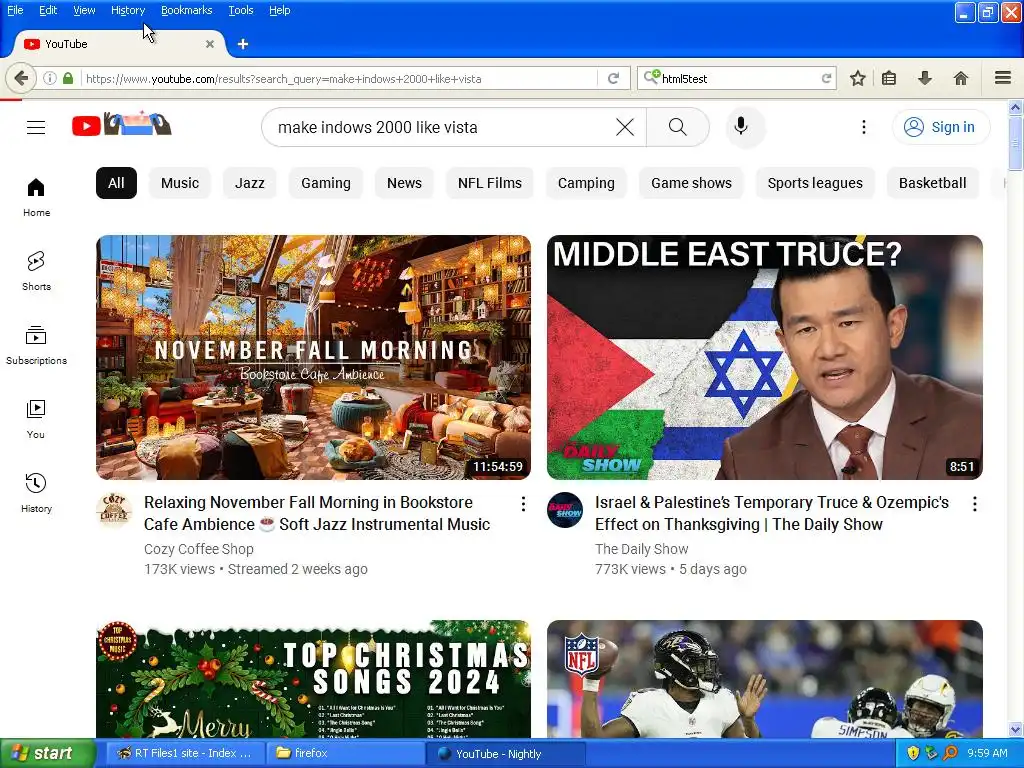Open History in the YouTube sidebar
This screenshot has width=1024, height=768.
tap(36, 492)
